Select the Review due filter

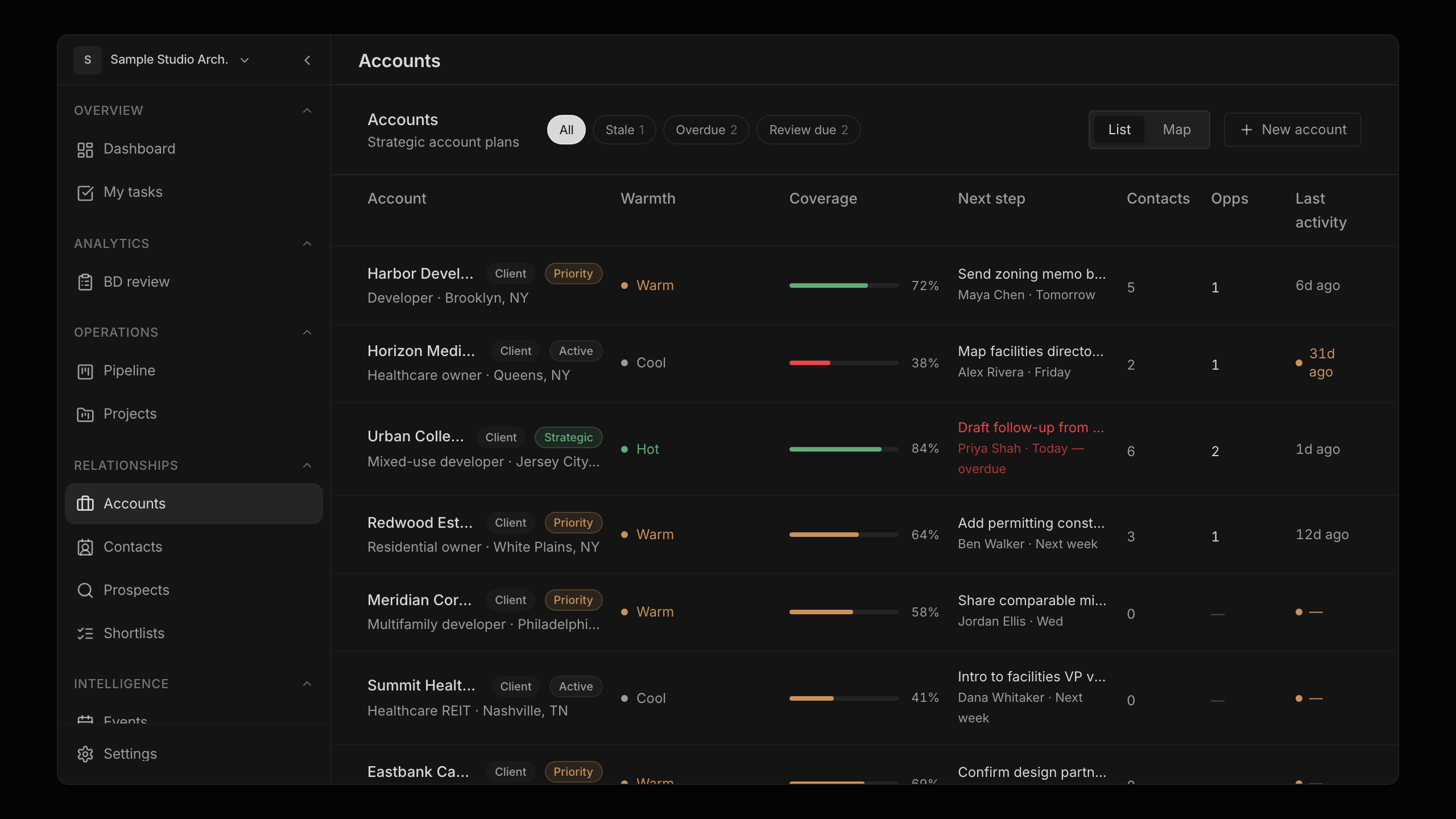coord(808,130)
